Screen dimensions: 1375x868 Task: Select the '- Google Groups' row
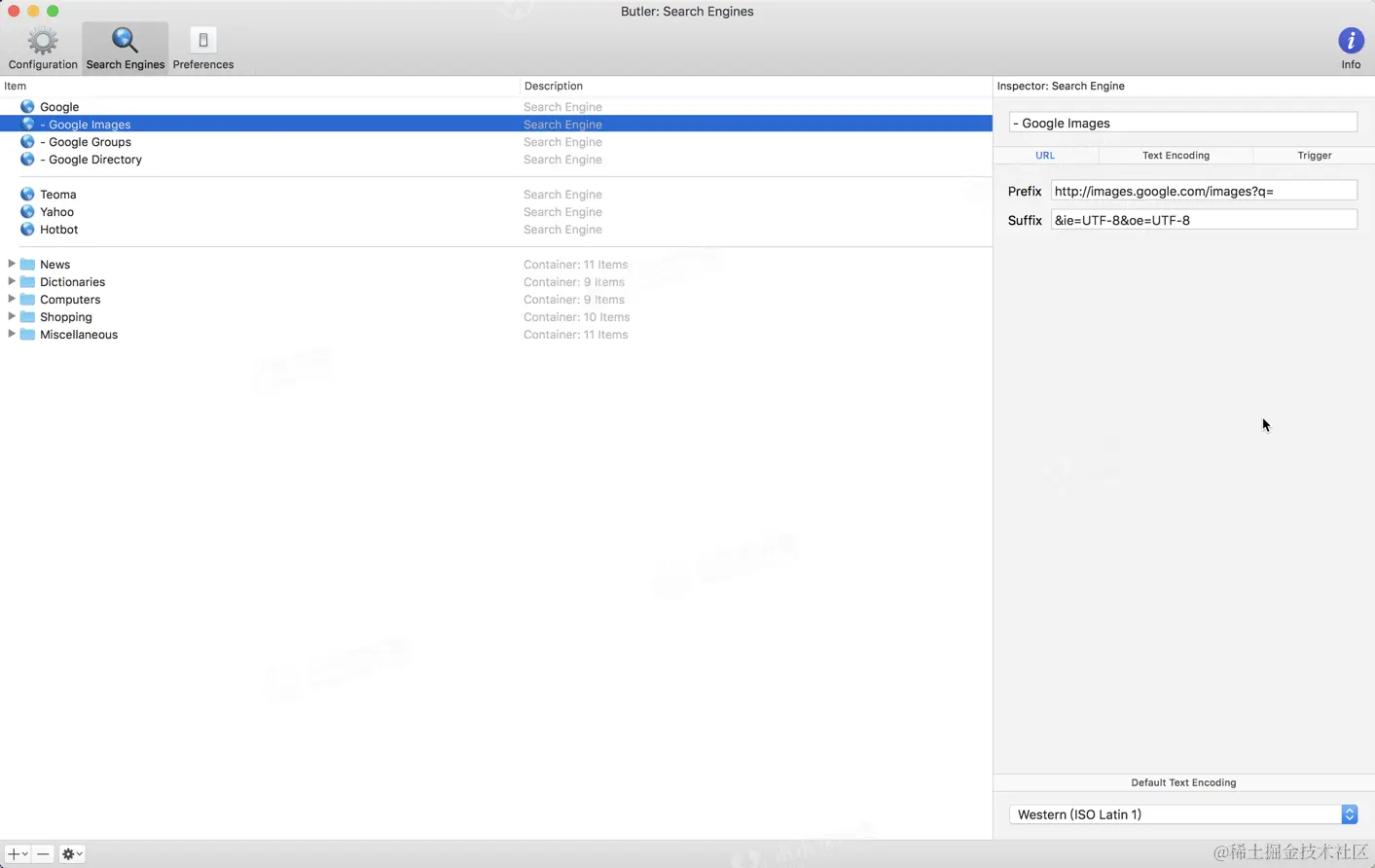(x=496, y=142)
